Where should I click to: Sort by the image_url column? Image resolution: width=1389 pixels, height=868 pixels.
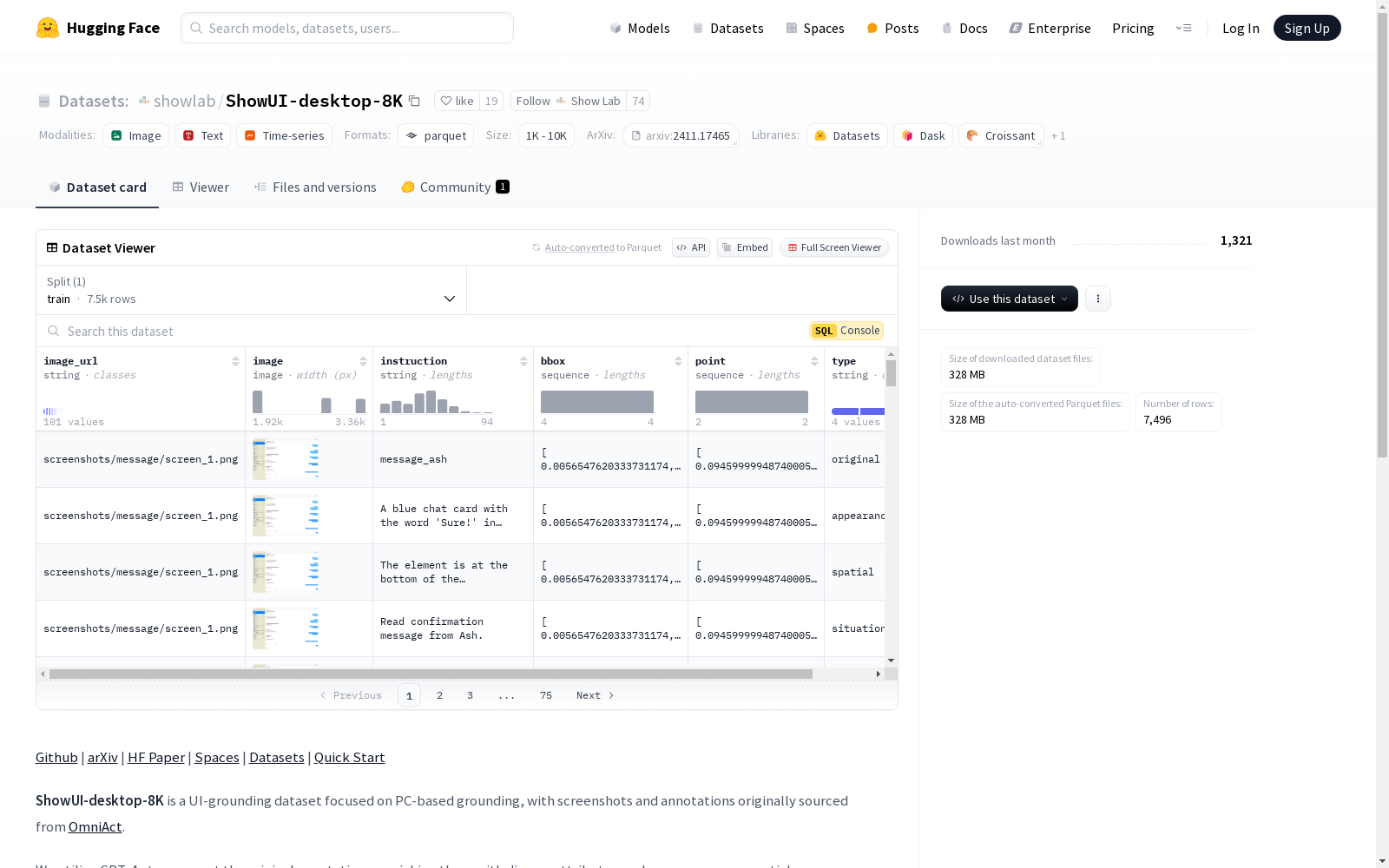235,361
